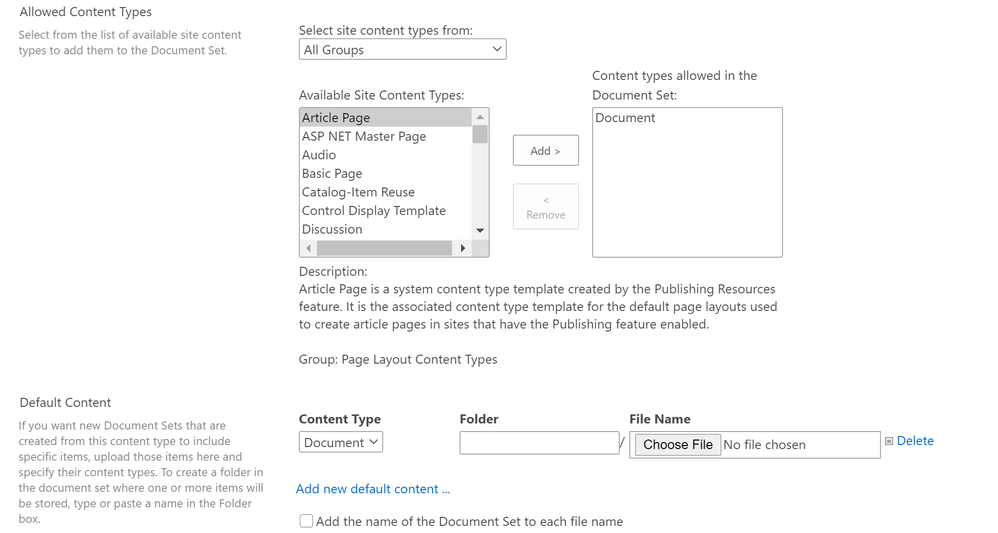
Task: Select Control Display Template entry
Action: [x=374, y=211]
